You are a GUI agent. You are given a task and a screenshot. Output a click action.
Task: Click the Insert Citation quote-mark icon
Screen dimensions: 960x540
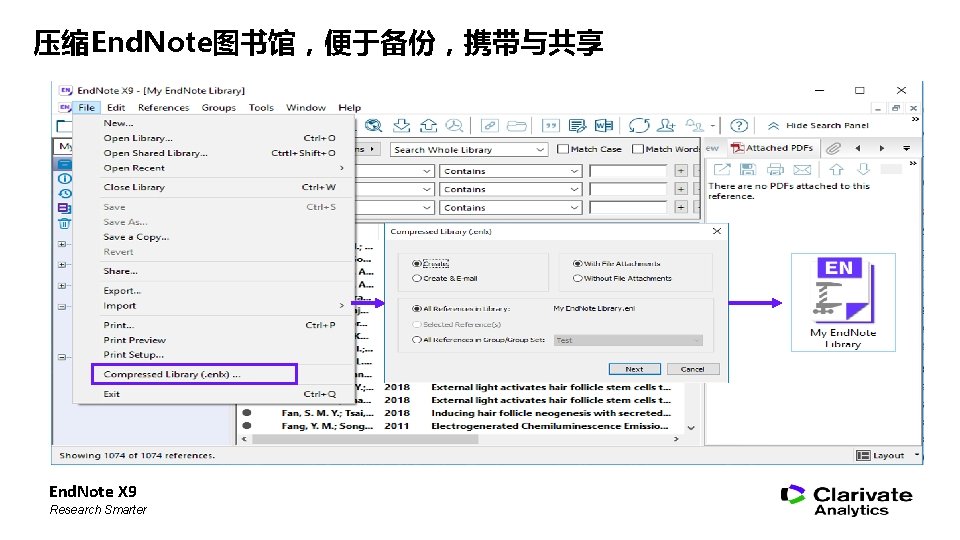(x=551, y=126)
